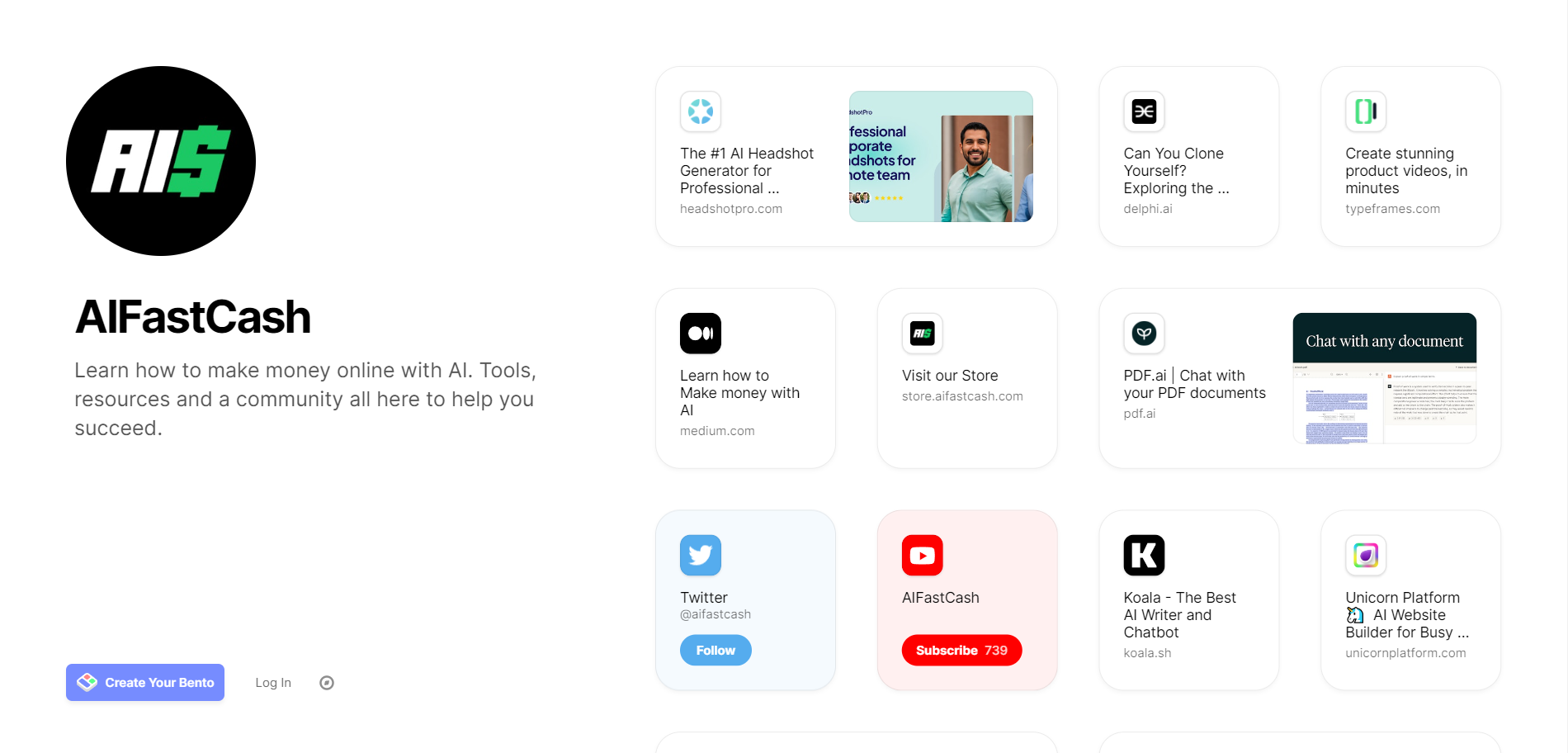The height and width of the screenshot is (753, 1568).
Task: Click 'PDF.ai | Chat with your PDF documents'
Action: (1194, 384)
